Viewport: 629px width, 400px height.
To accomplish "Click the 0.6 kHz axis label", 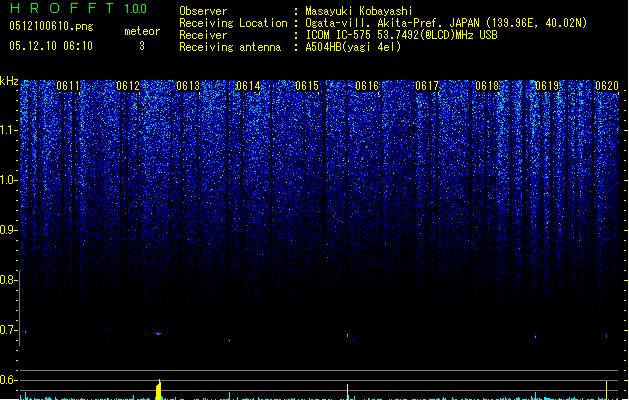I will [x=8, y=380].
